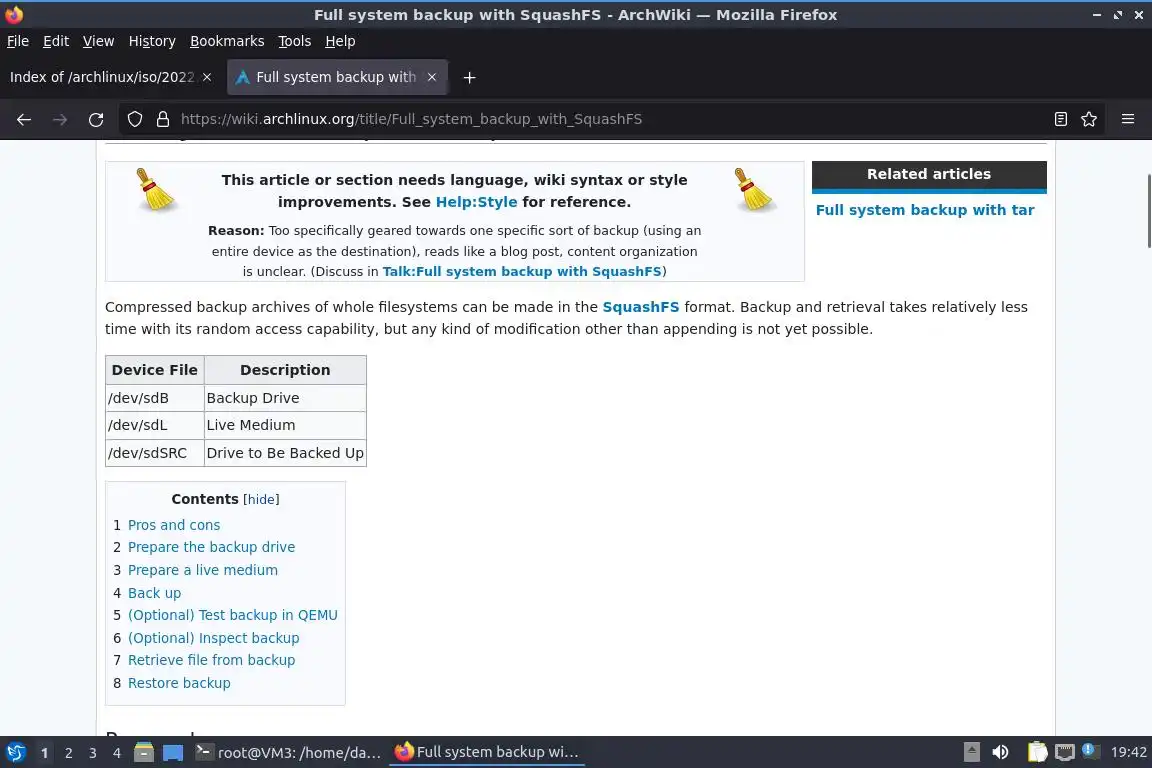Open related article Full system backup with tar
Image resolution: width=1152 pixels, height=768 pixels.
pos(925,210)
